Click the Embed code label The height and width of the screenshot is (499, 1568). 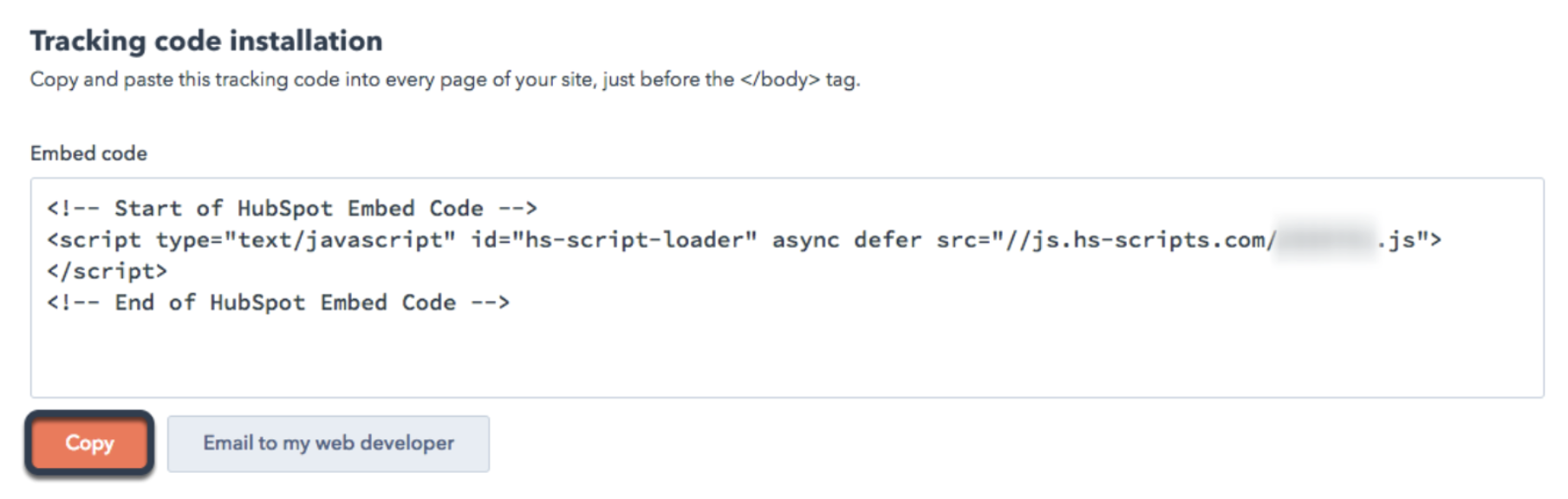click(x=88, y=153)
